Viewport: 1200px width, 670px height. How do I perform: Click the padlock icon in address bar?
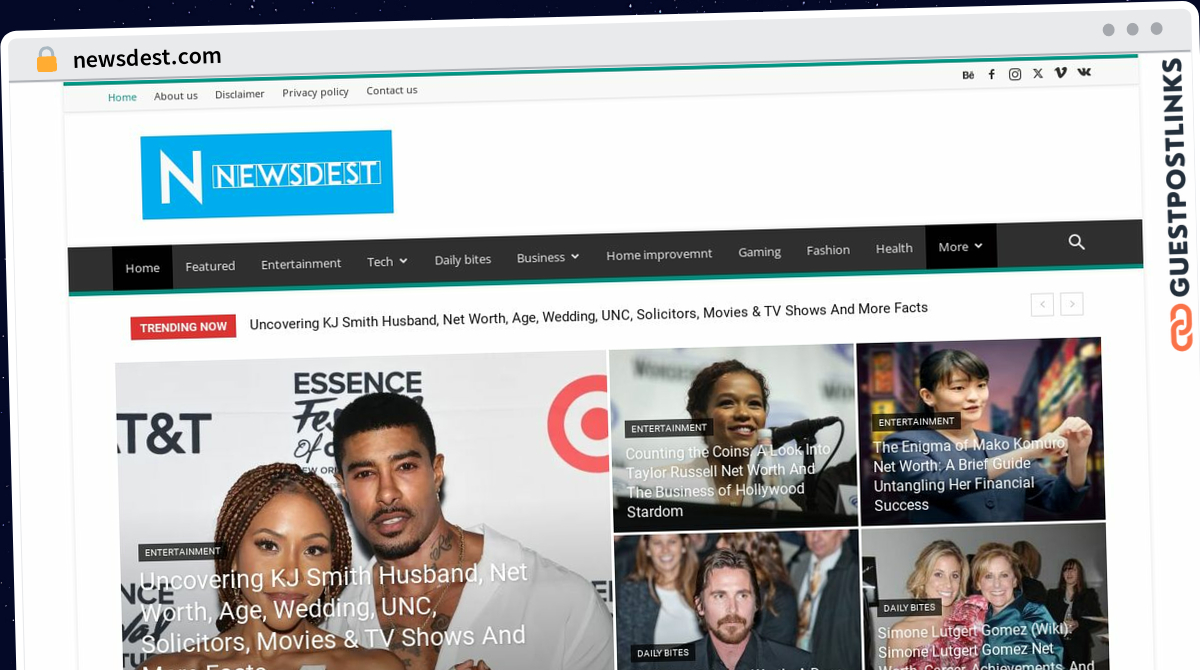[x=46, y=60]
